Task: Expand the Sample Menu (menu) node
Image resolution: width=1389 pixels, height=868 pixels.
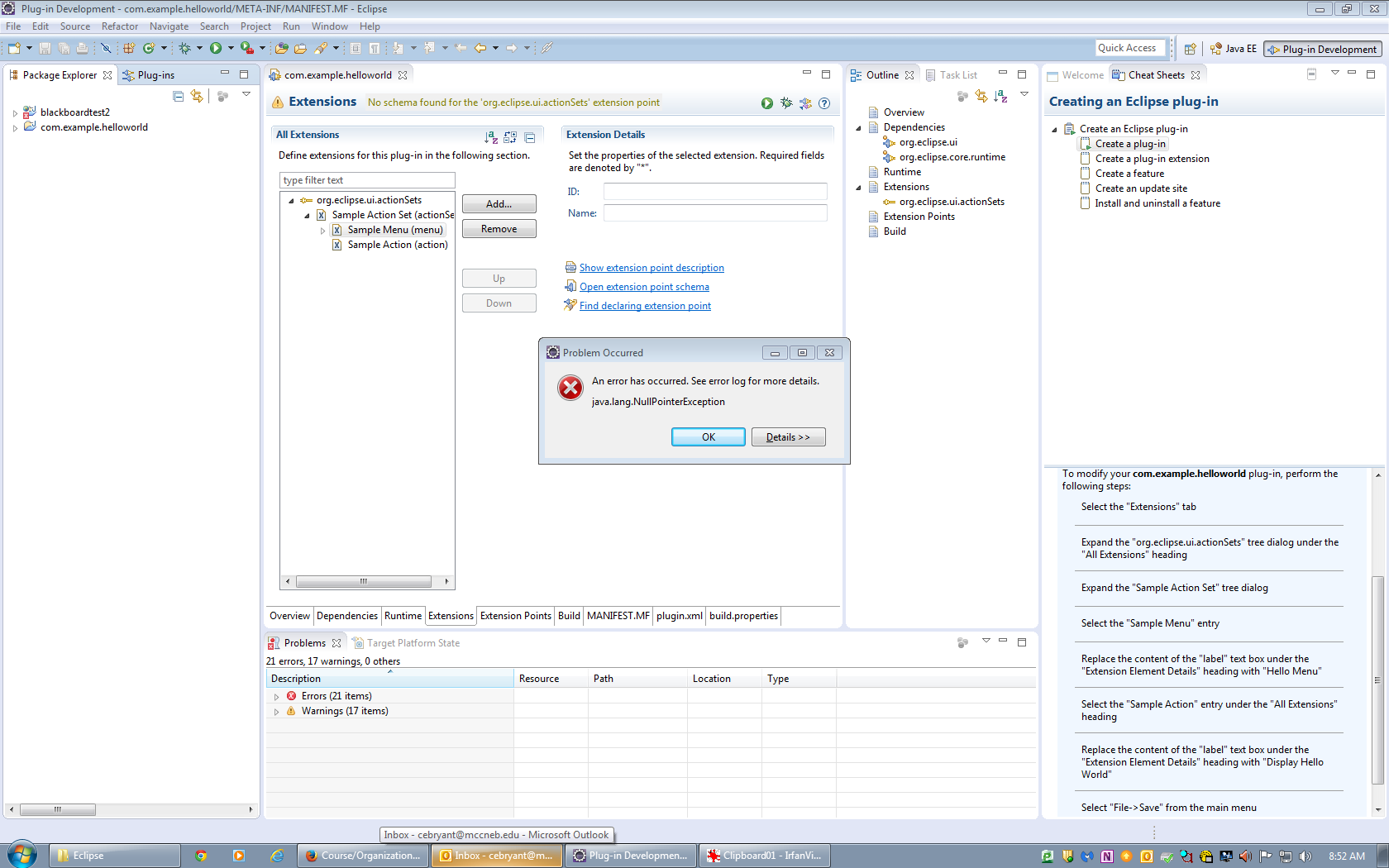Action: coord(322,231)
